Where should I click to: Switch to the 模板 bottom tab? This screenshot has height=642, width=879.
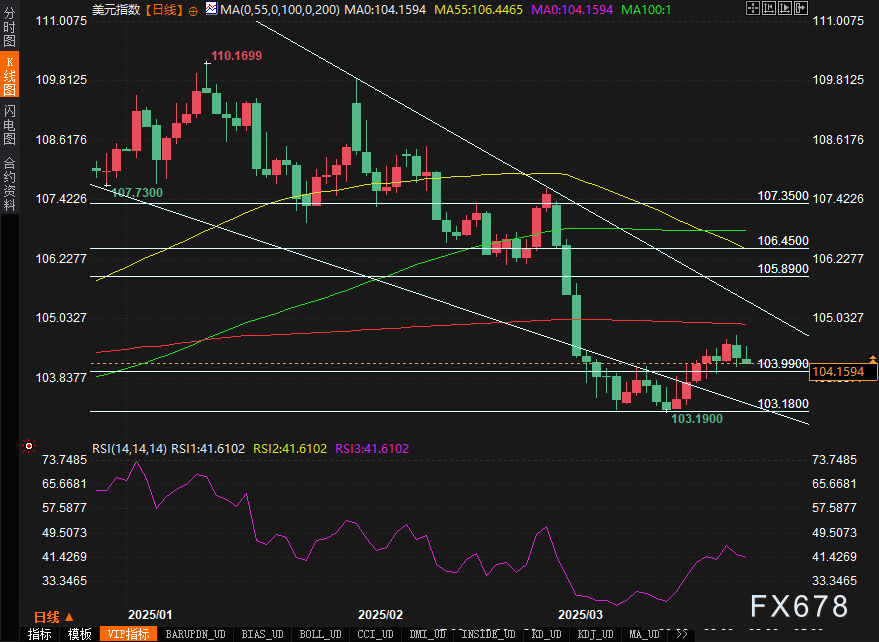(x=79, y=634)
